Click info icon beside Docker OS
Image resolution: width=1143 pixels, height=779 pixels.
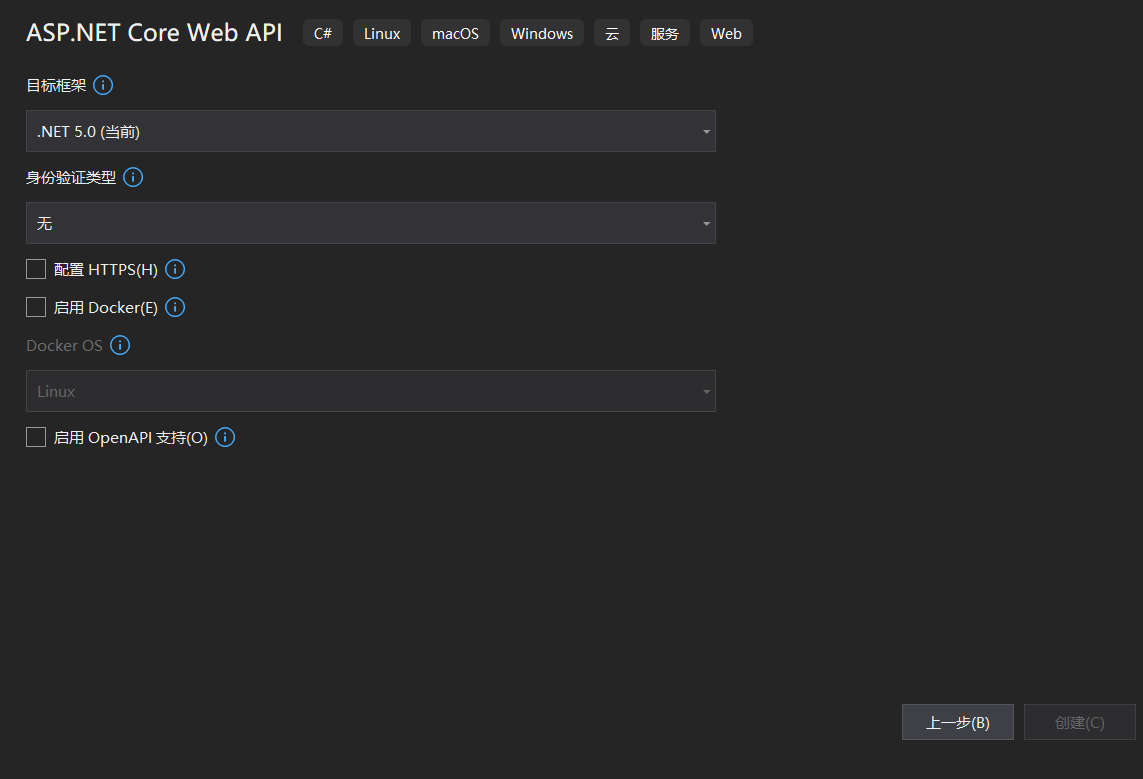coord(120,345)
